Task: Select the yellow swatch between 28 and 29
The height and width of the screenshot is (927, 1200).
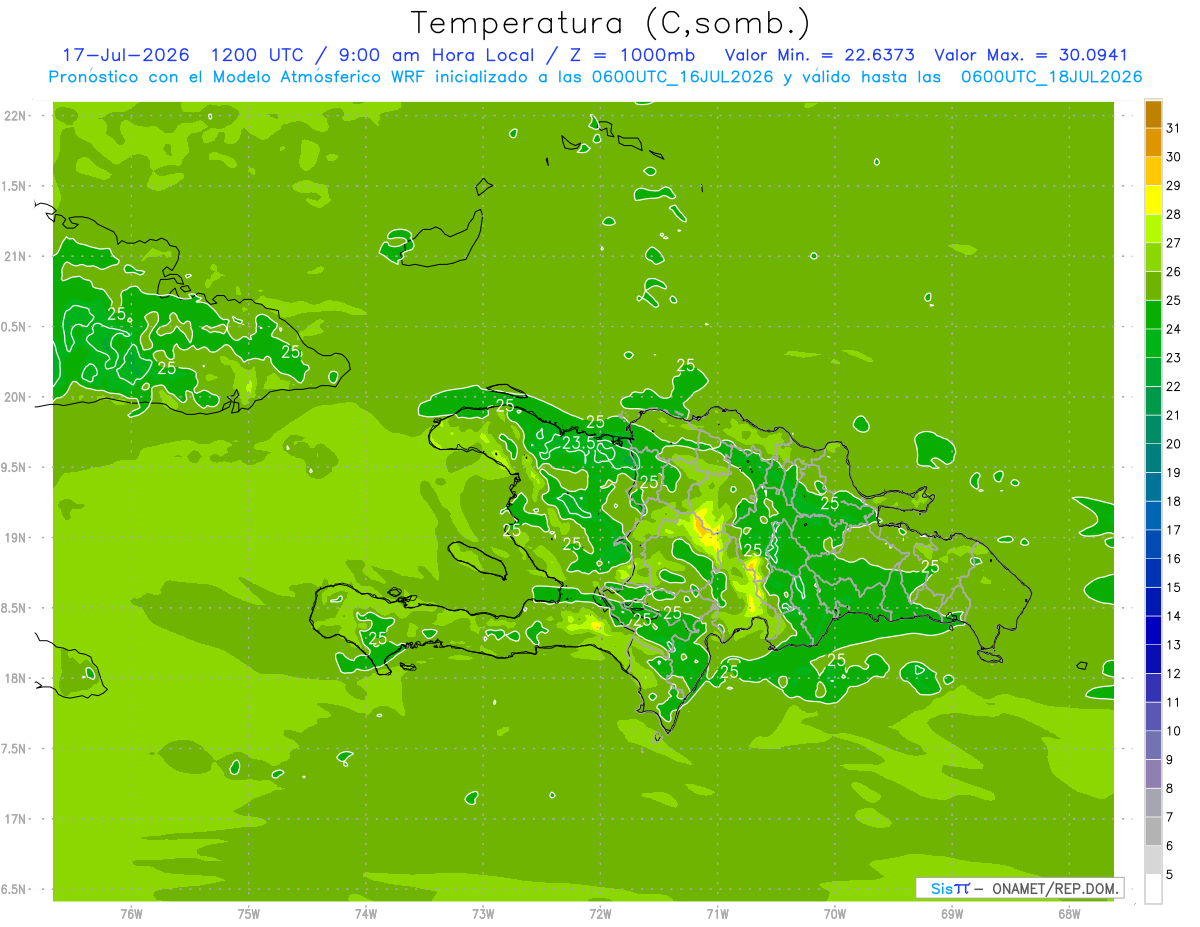Action: coord(1153,200)
